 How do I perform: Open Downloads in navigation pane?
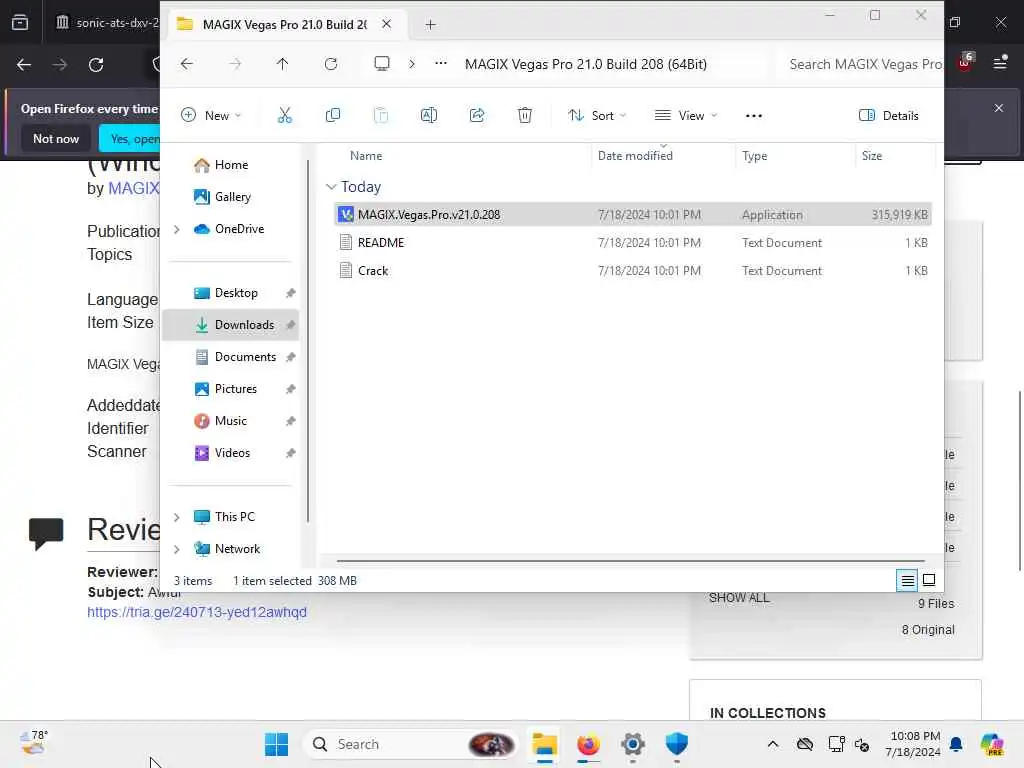point(230,325)
